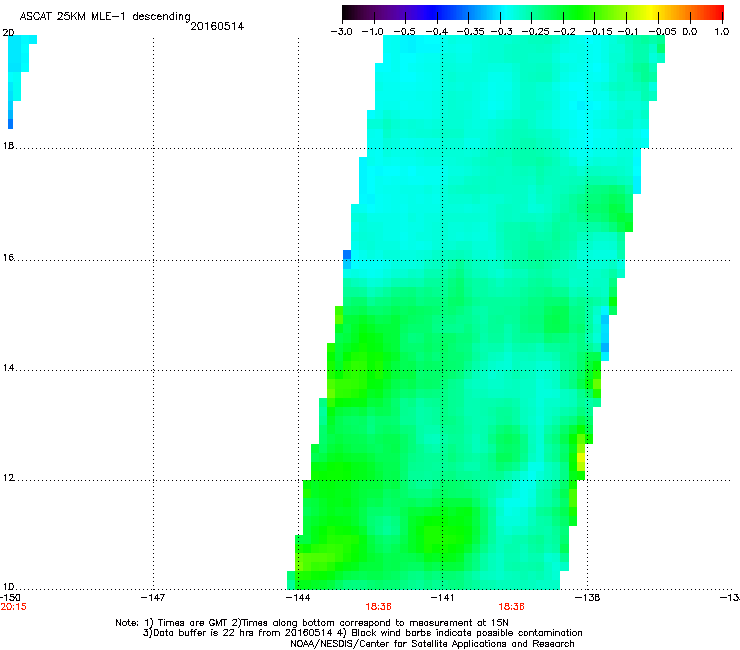Click the longitude -138 axis label
The width and height of the screenshot is (740, 650).
pyautogui.click(x=588, y=598)
